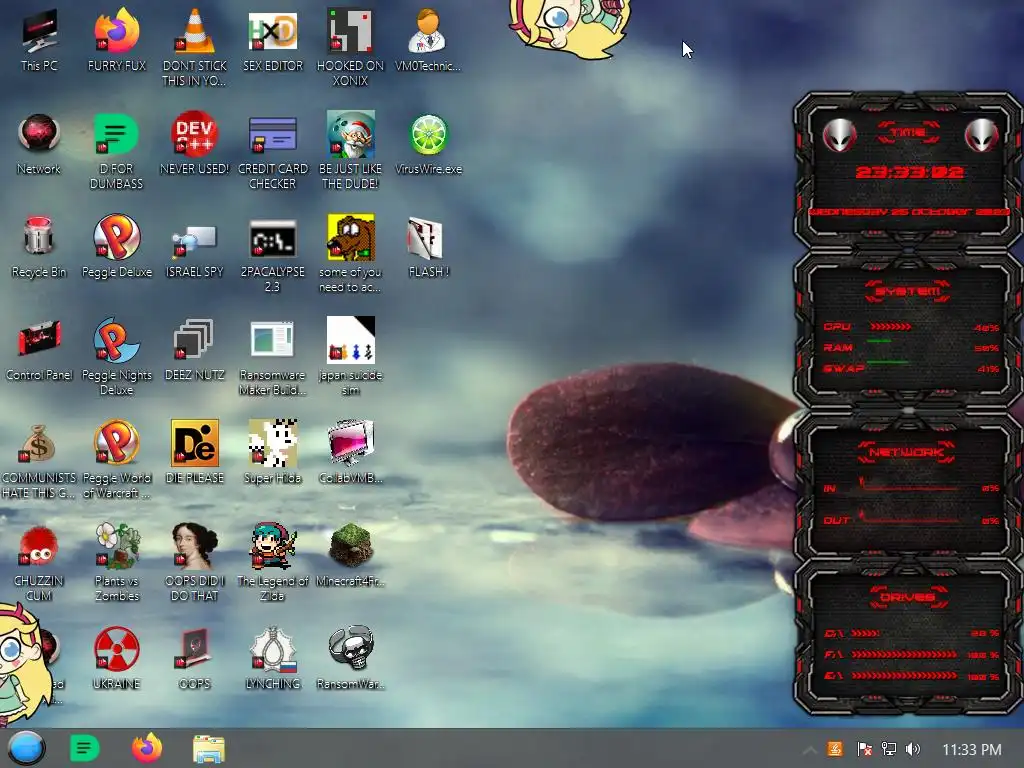Open the D FOR DUMBASS shortcut

point(117,150)
